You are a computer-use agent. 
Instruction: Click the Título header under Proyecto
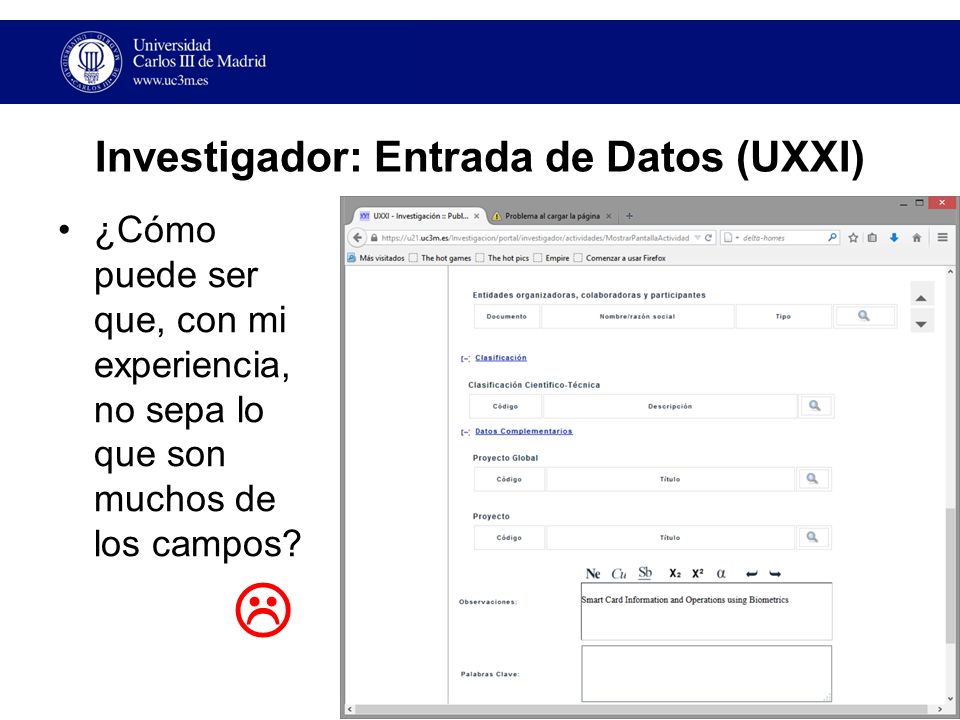point(670,538)
